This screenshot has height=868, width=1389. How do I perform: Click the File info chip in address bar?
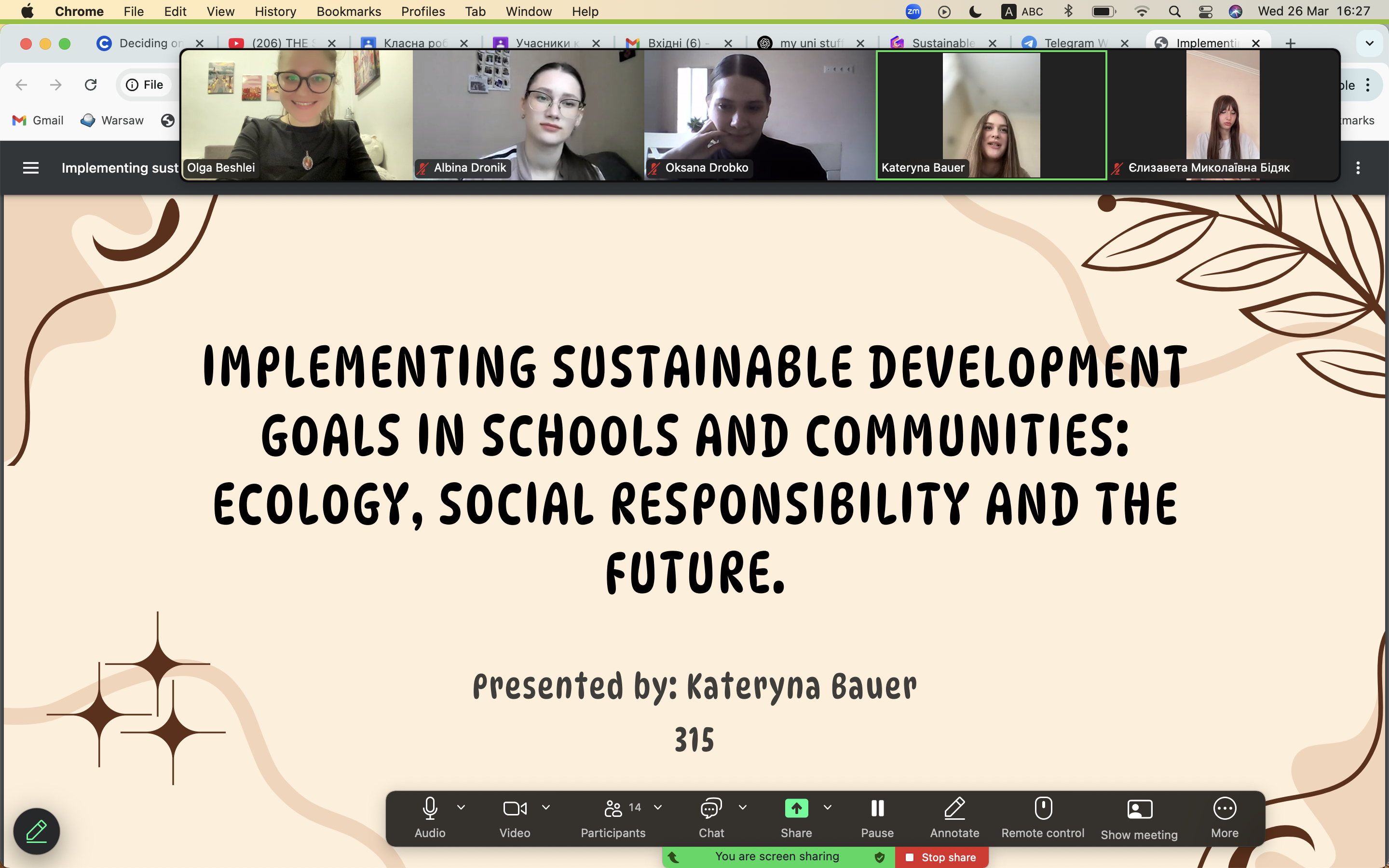(145, 85)
